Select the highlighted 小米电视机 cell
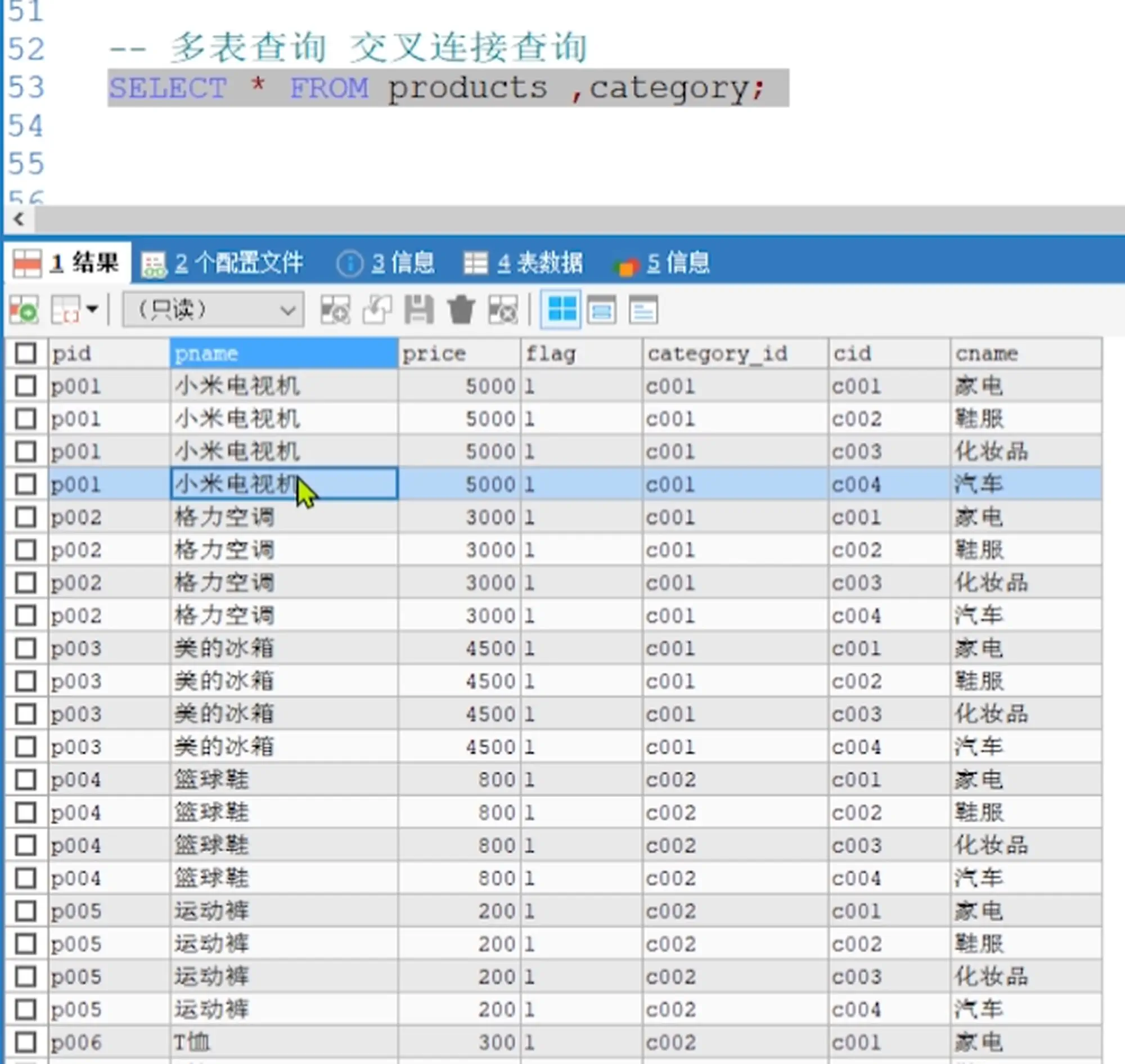This screenshot has width=1125, height=1064. coord(283,484)
